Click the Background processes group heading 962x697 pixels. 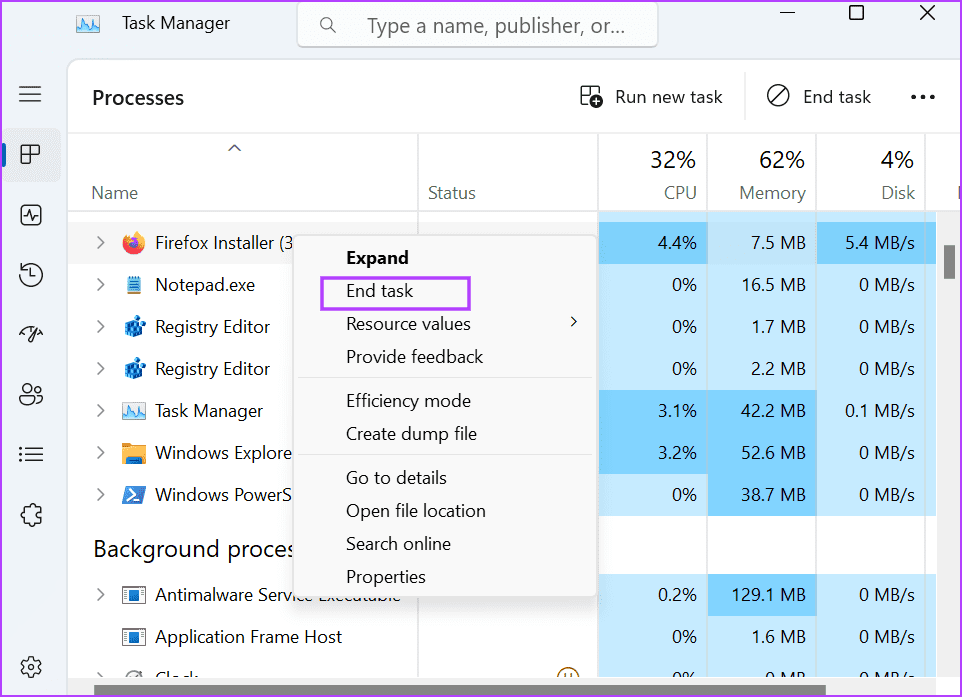[193, 549]
